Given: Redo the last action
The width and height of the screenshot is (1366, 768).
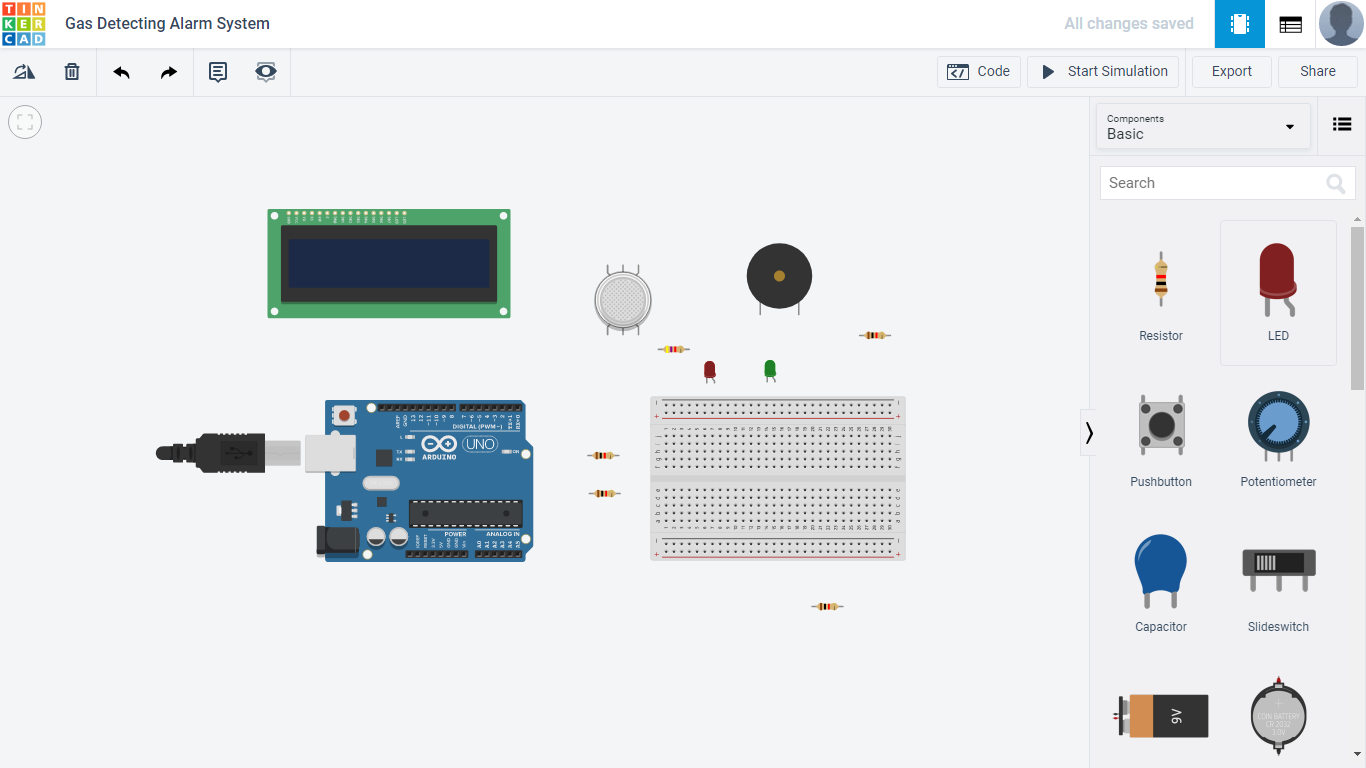Looking at the screenshot, I should 168,71.
